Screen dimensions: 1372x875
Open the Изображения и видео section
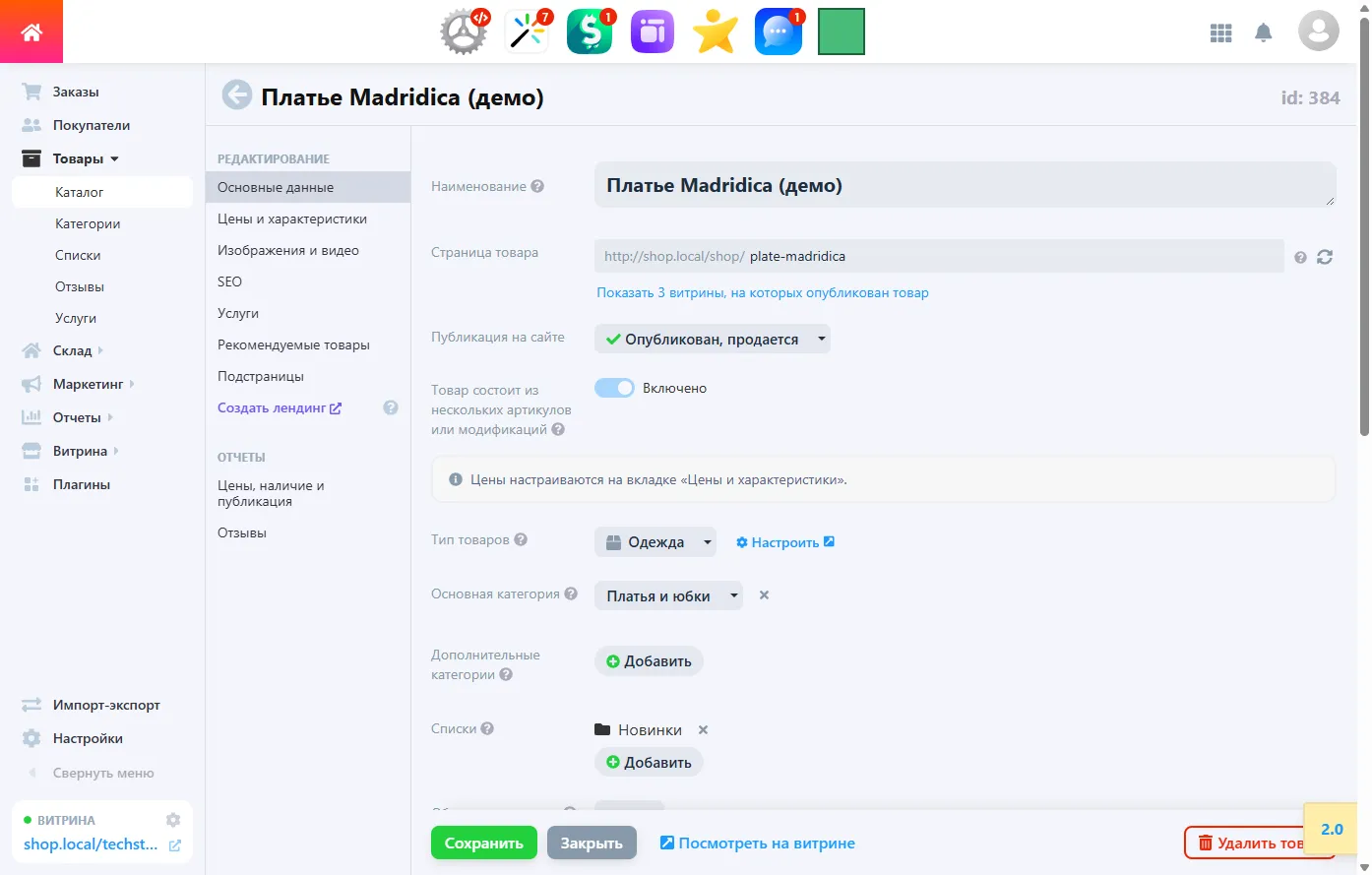(287, 250)
